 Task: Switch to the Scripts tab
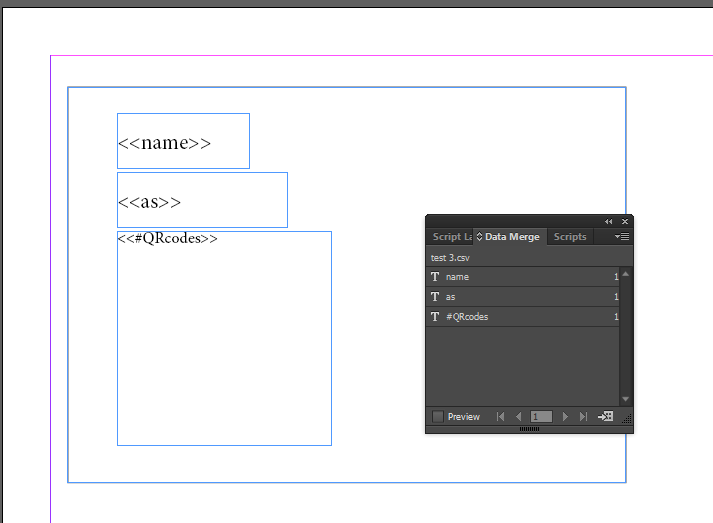click(570, 237)
